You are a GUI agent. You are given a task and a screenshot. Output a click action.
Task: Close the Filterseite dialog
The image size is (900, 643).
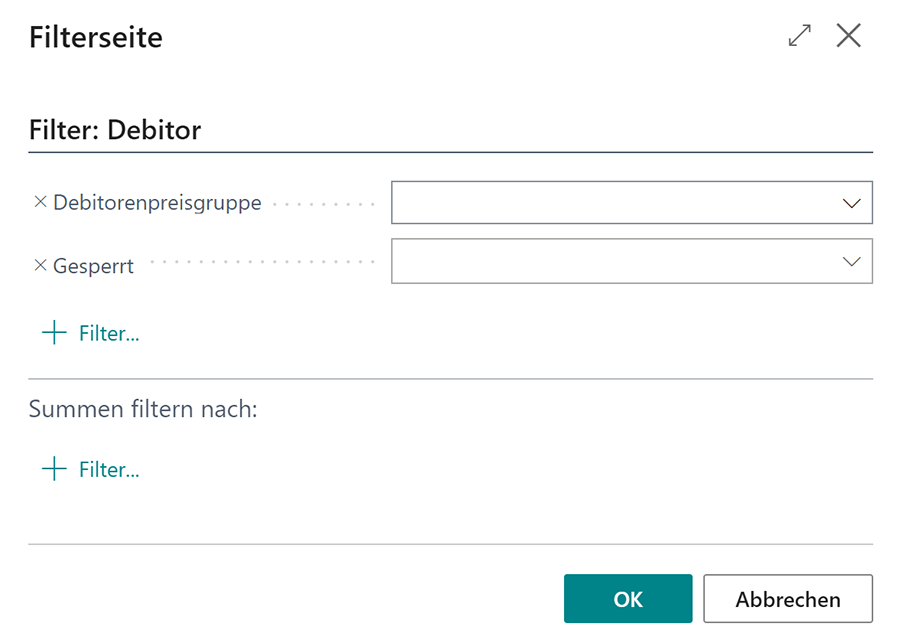[849, 35]
